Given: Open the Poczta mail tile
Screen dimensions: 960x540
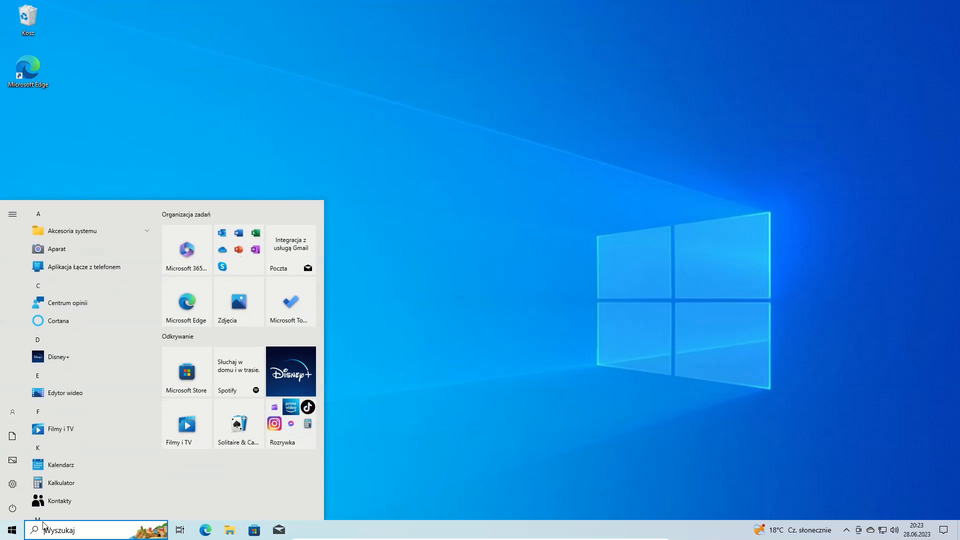Looking at the screenshot, I should pos(291,250).
